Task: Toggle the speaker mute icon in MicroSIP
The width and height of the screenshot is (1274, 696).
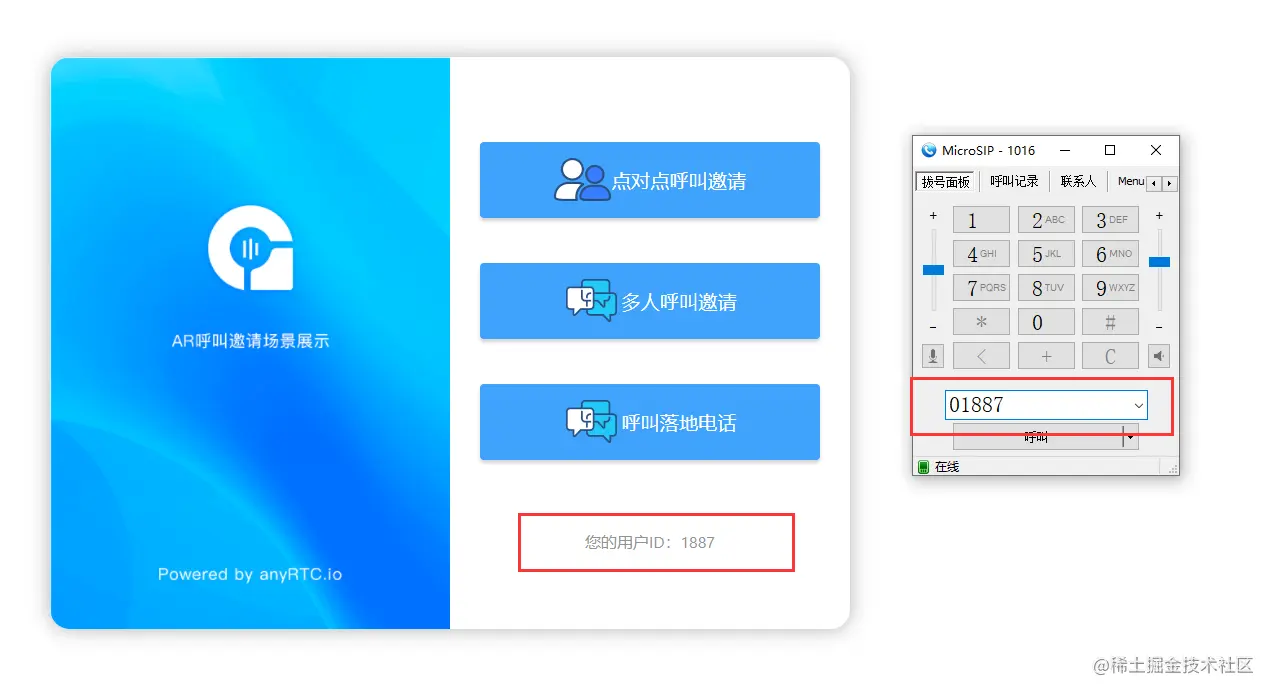Action: point(1159,355)
